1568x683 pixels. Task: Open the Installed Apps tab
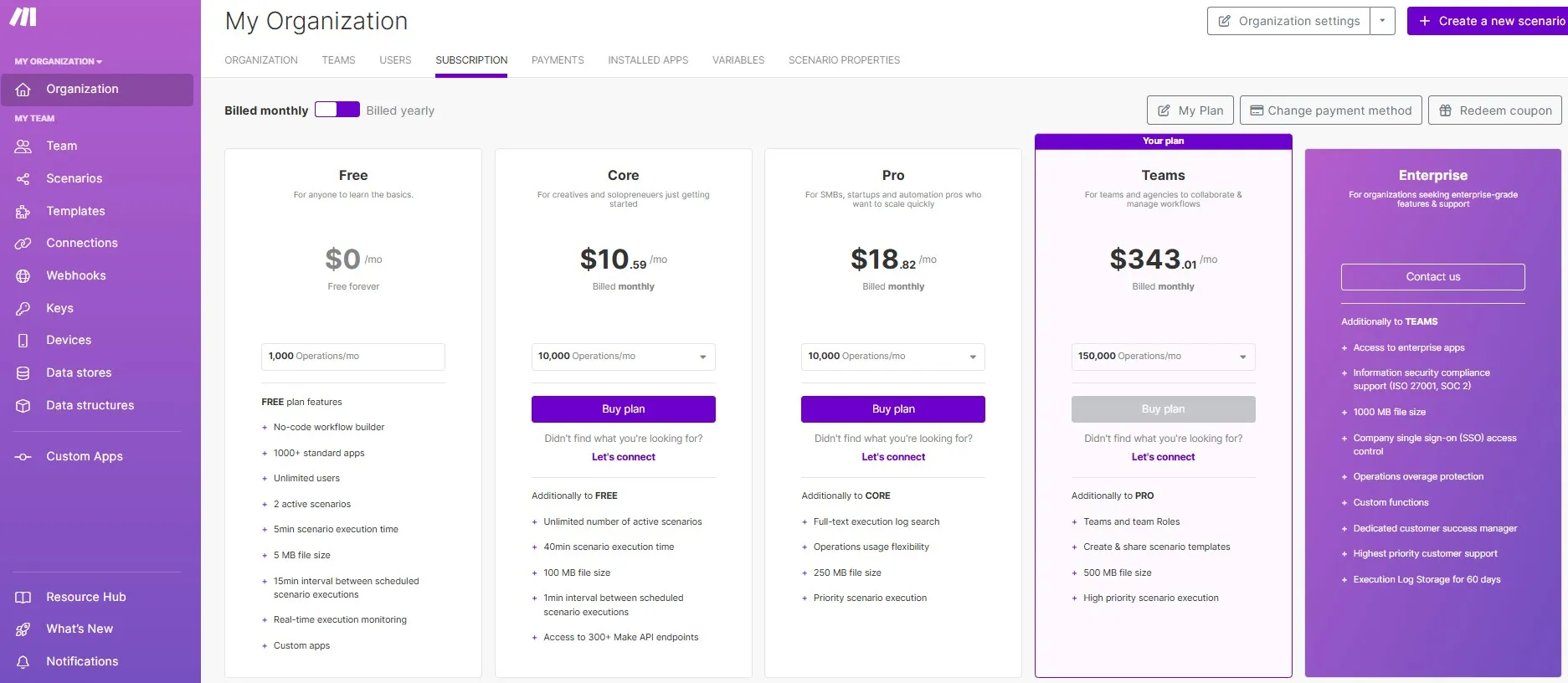[x=648, y=60]
